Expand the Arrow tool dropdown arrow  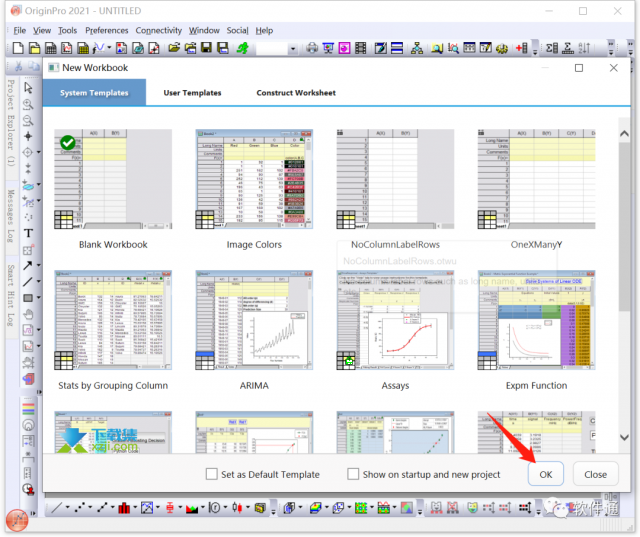39,265
